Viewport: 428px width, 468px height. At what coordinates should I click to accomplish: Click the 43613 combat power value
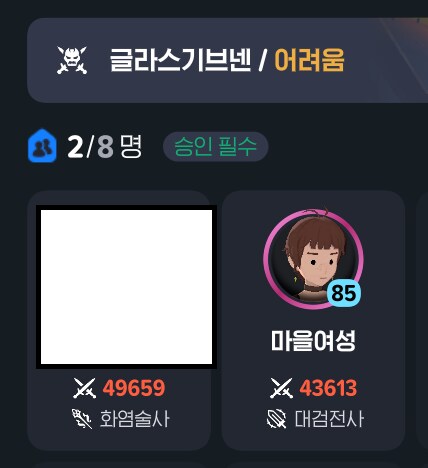pos(328,388)
